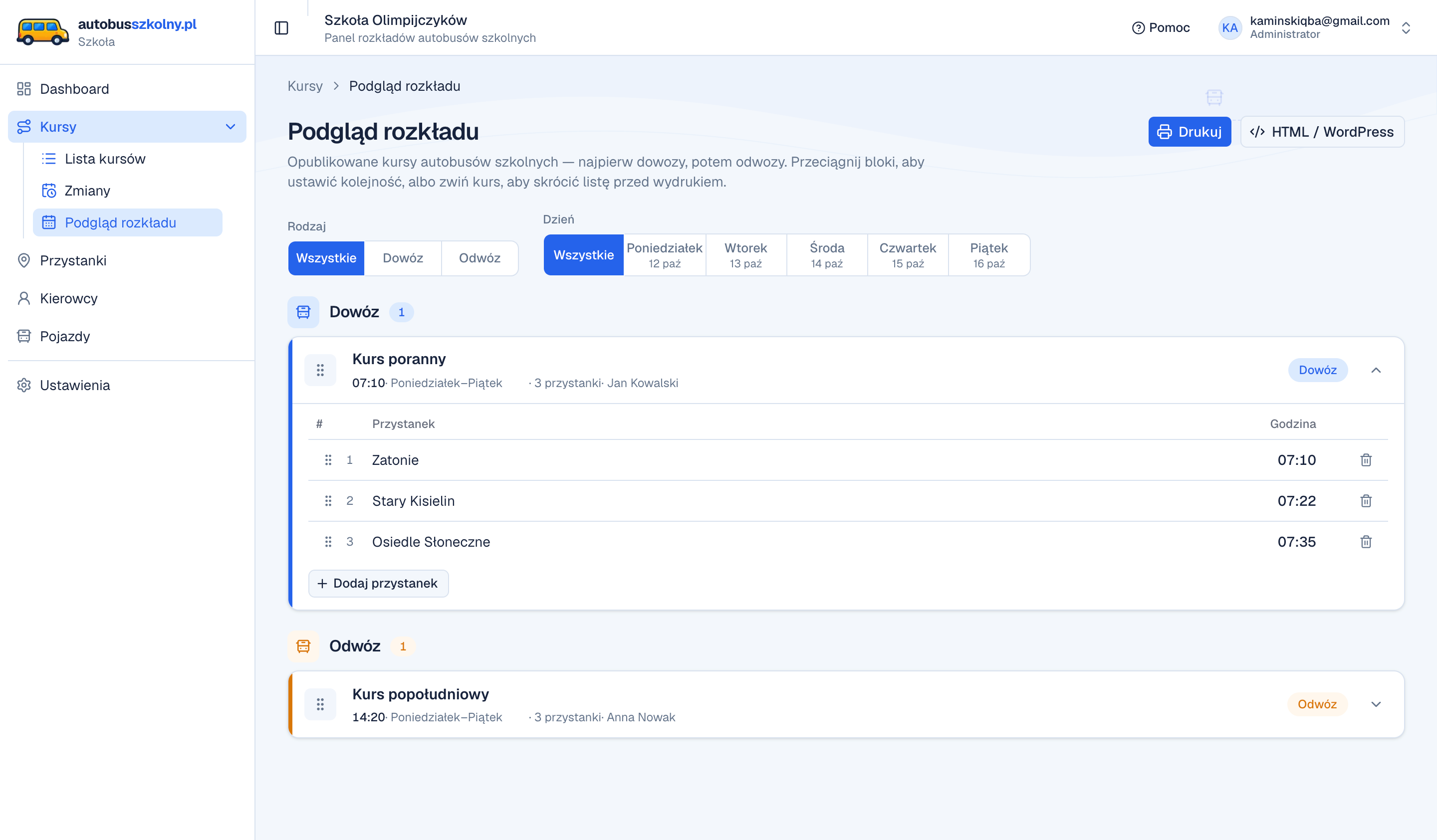Image resolution: width=1437 pixels, height=840 pixels.
Task: Click the Drukuj print button
Action: pyautogui.click(x=1190, y=132)
